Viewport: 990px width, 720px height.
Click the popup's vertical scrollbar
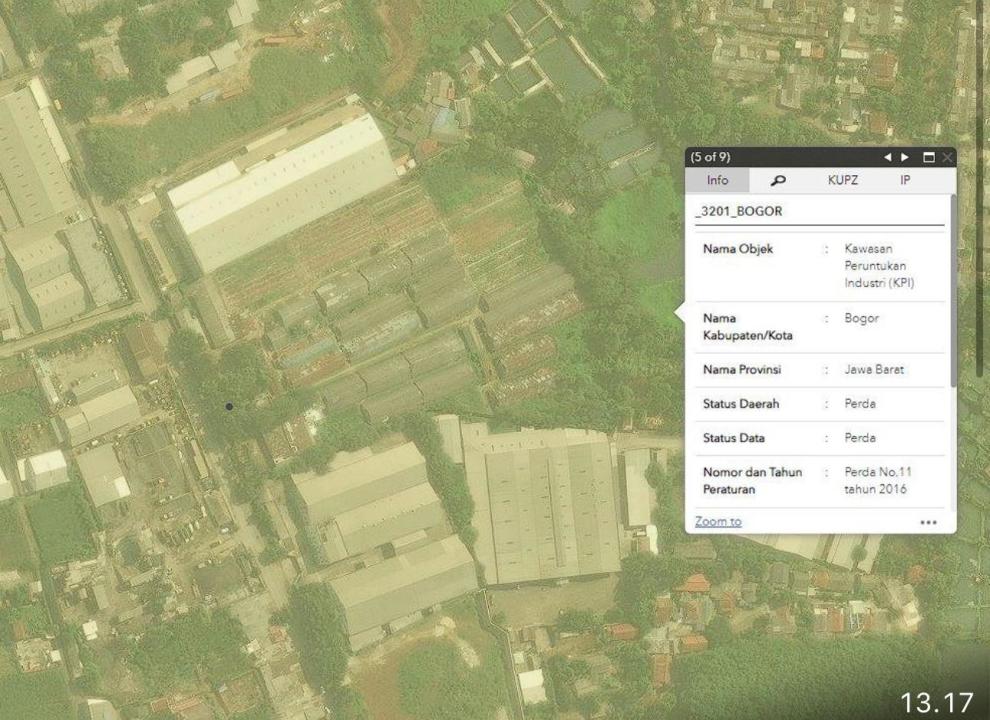(x=952, y=290)
